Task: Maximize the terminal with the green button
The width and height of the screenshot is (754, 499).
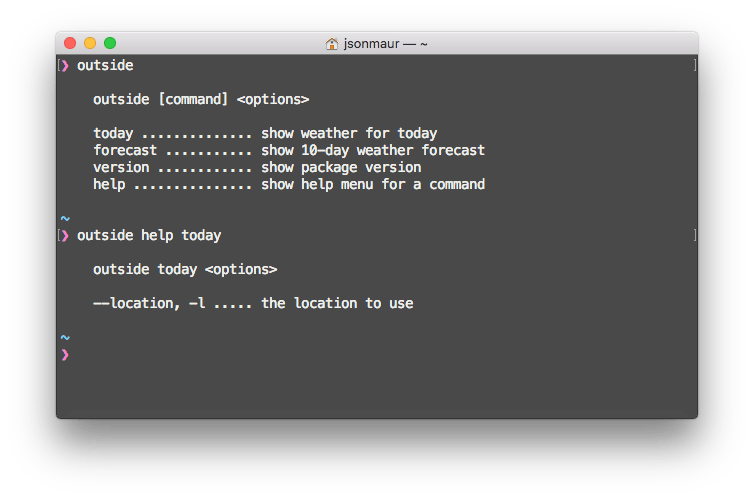Action: [110, 44]
